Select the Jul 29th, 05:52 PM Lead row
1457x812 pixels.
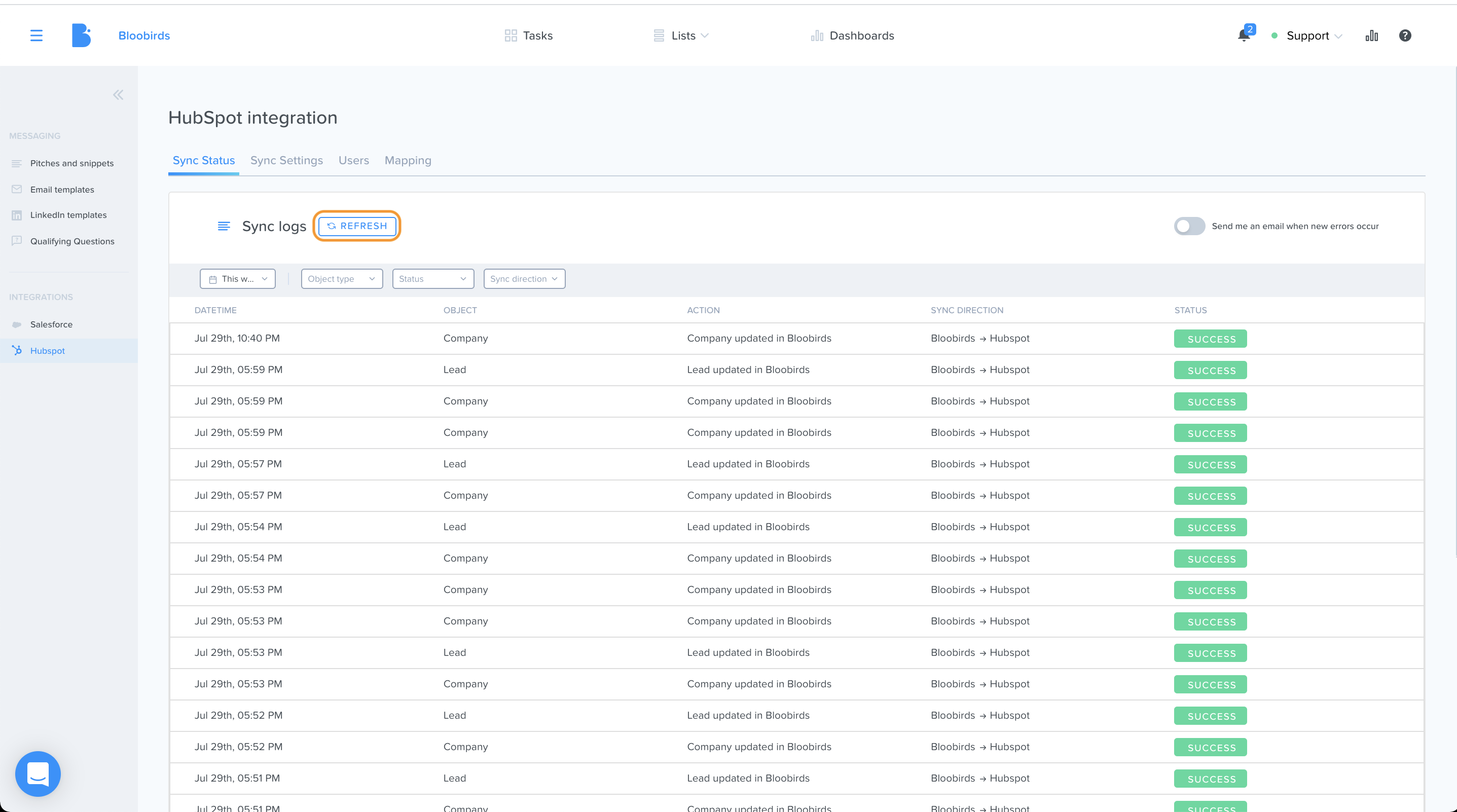tap(796, 715)
